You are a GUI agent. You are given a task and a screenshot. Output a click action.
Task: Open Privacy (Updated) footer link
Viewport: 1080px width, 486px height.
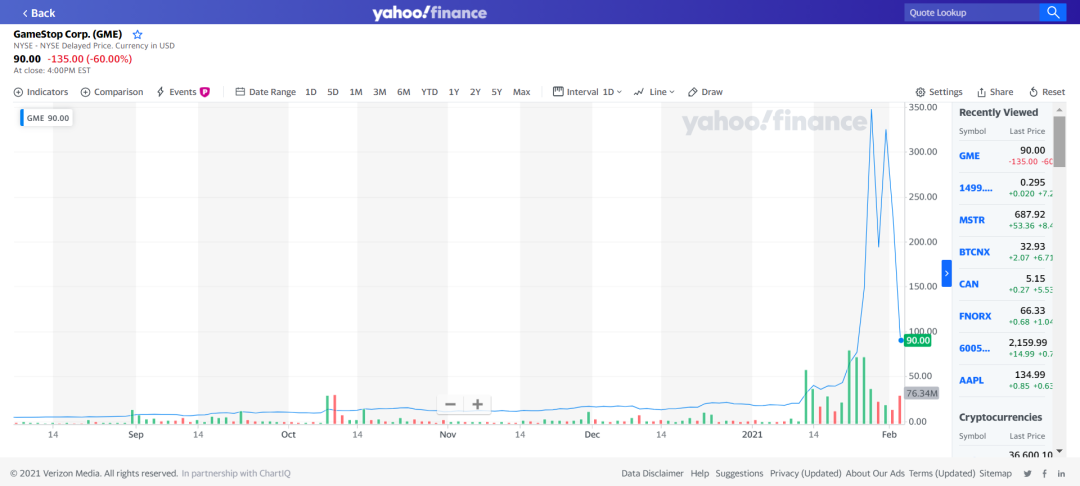806,474
